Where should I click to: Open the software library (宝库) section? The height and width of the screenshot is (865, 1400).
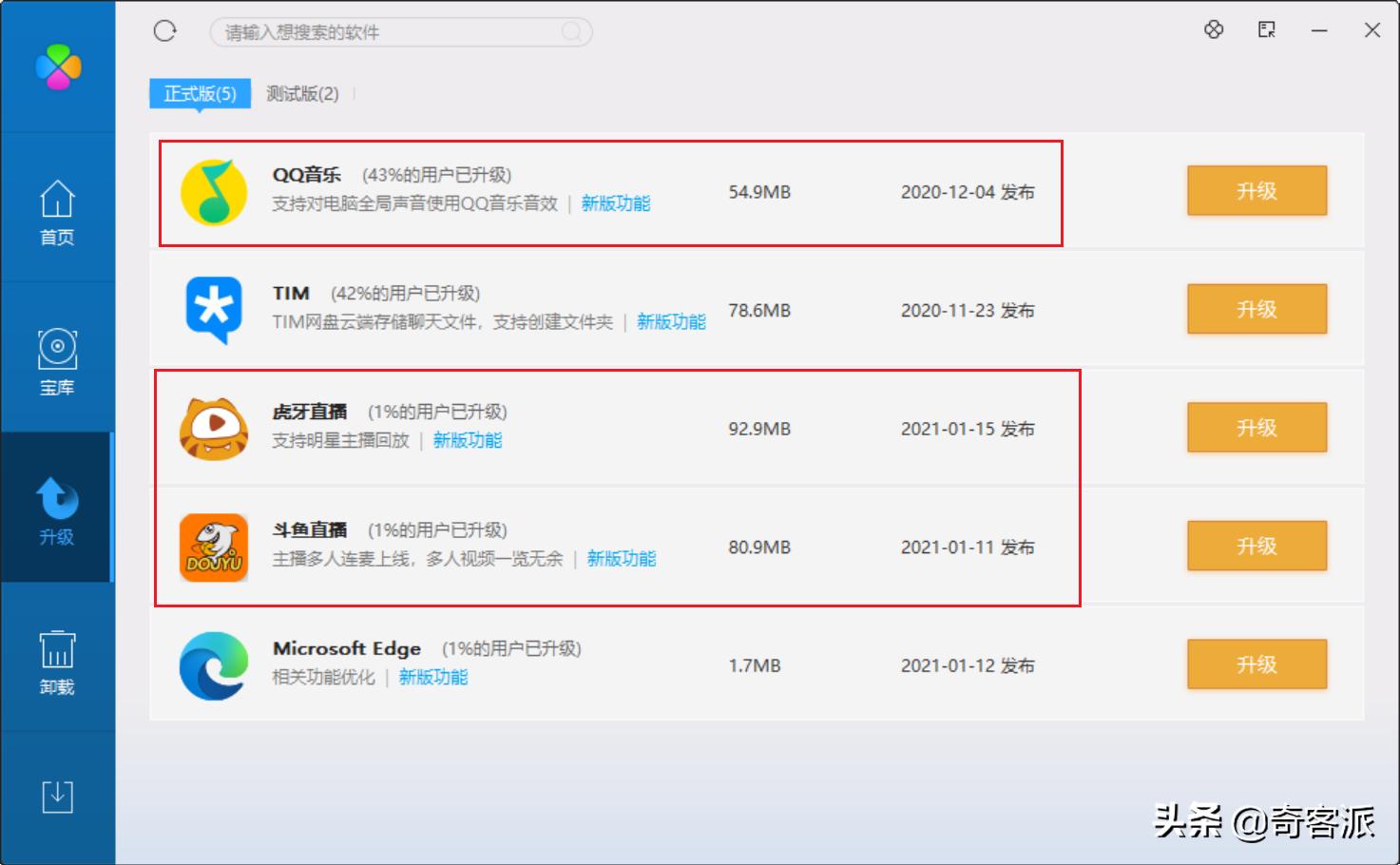pyautogui.click(x=57, y=361)
